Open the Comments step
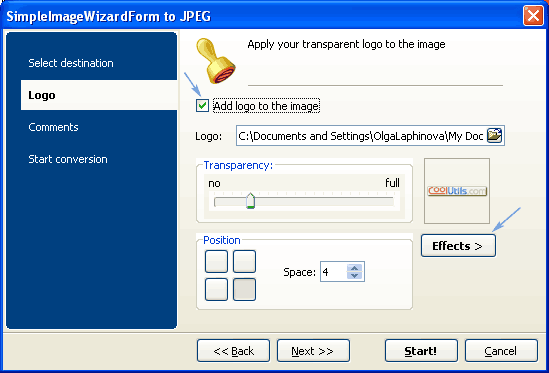 pyautogui.click(x=53, y=127)
